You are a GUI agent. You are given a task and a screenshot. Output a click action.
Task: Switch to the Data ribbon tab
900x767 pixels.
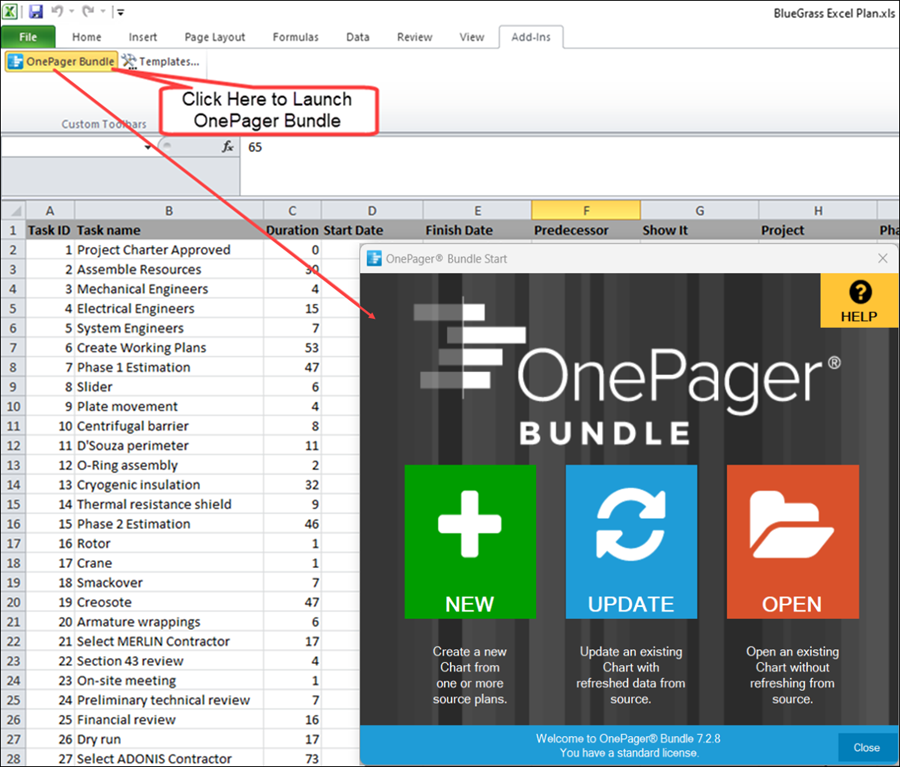tap(357, 37)
